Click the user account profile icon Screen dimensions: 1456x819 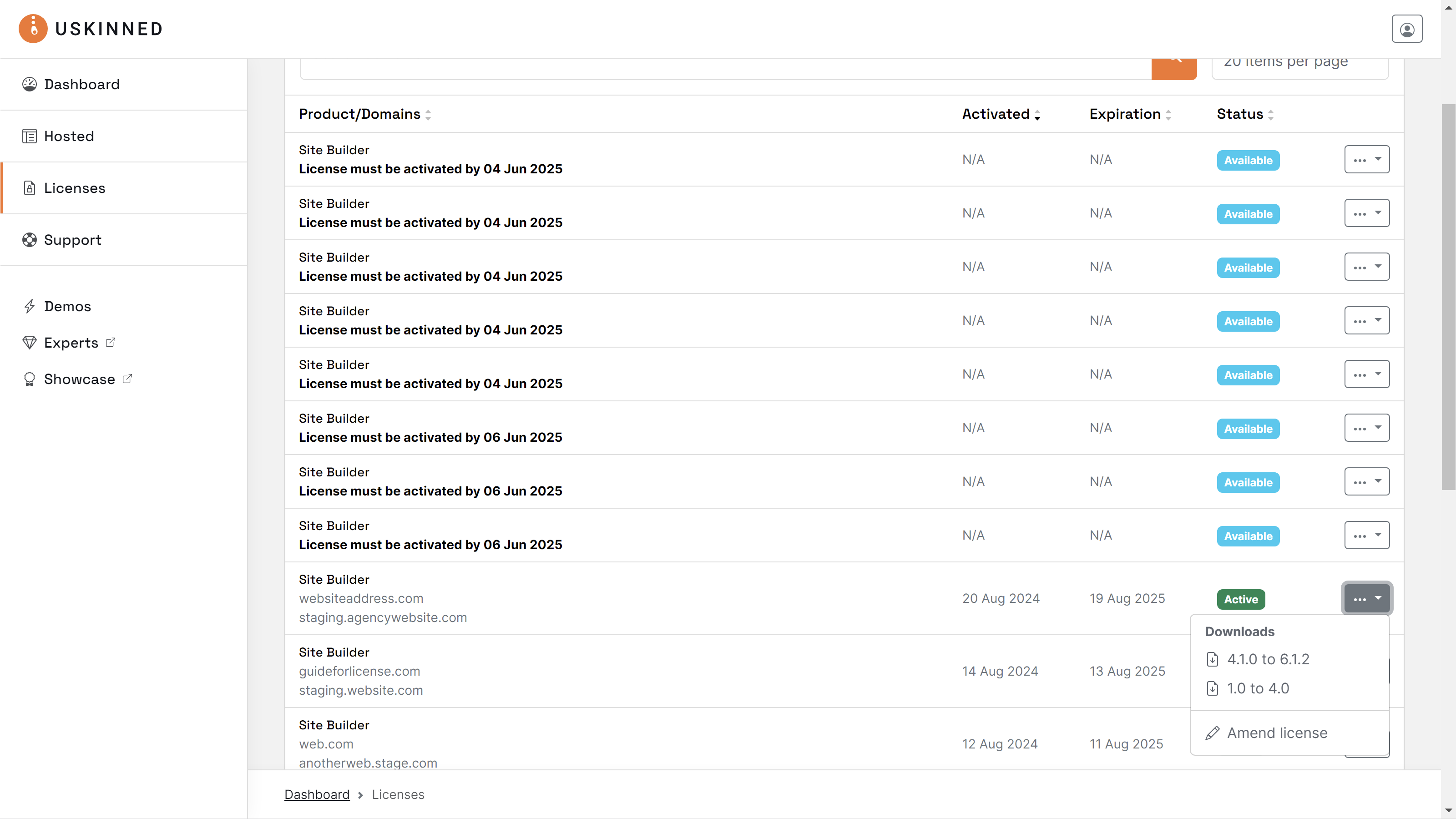[1406, 30]
